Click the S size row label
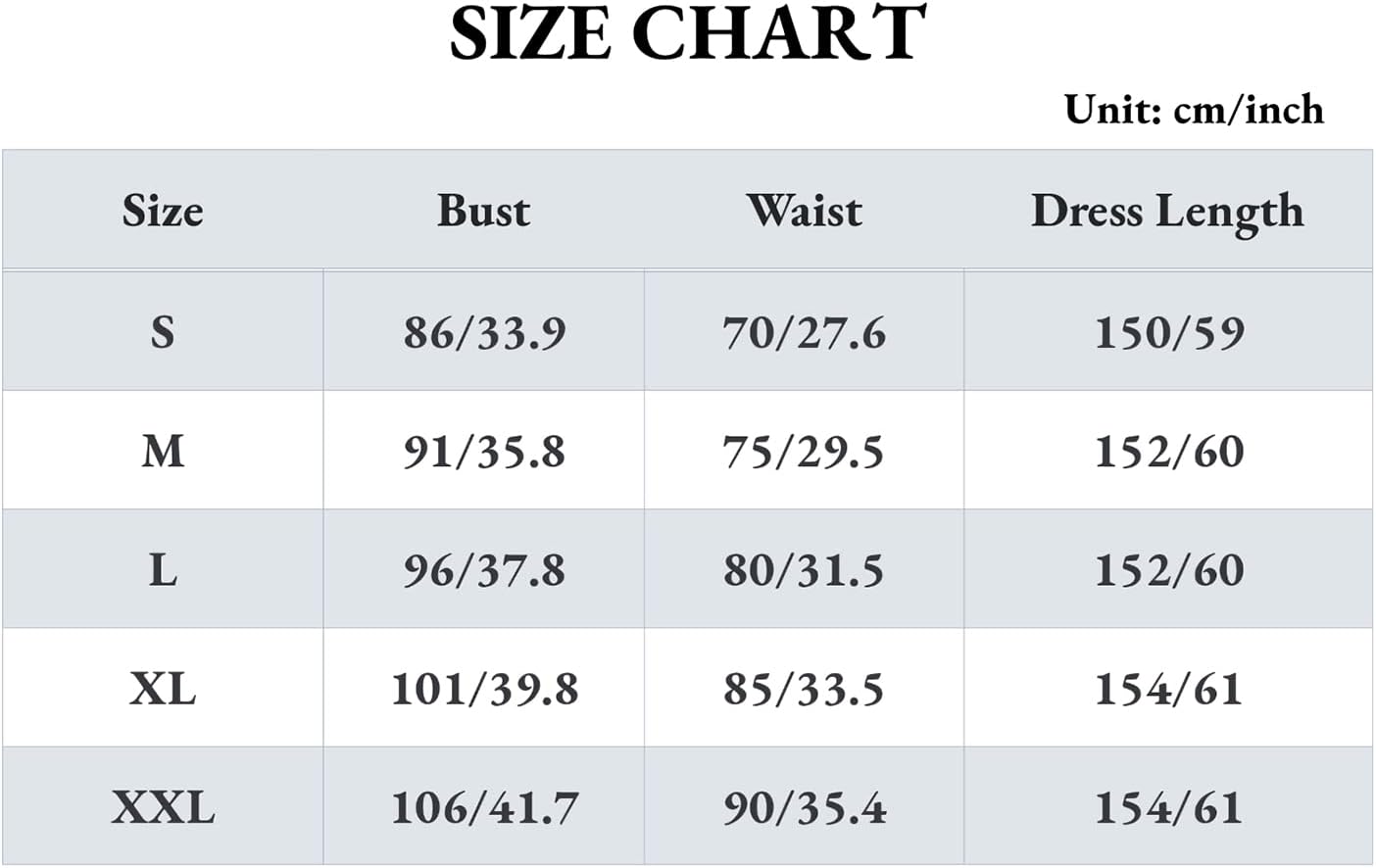Screen dimensions: 1376x868 click(163, 332)
